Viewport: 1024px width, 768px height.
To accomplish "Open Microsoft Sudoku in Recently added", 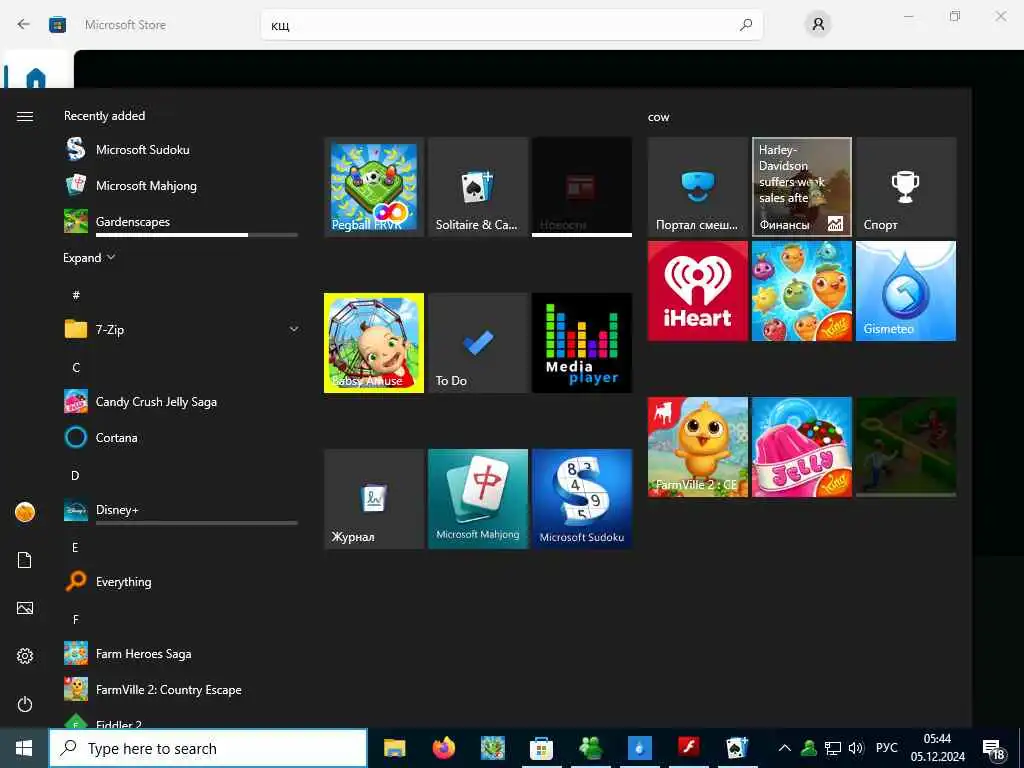I will click(x=182, y=150).
